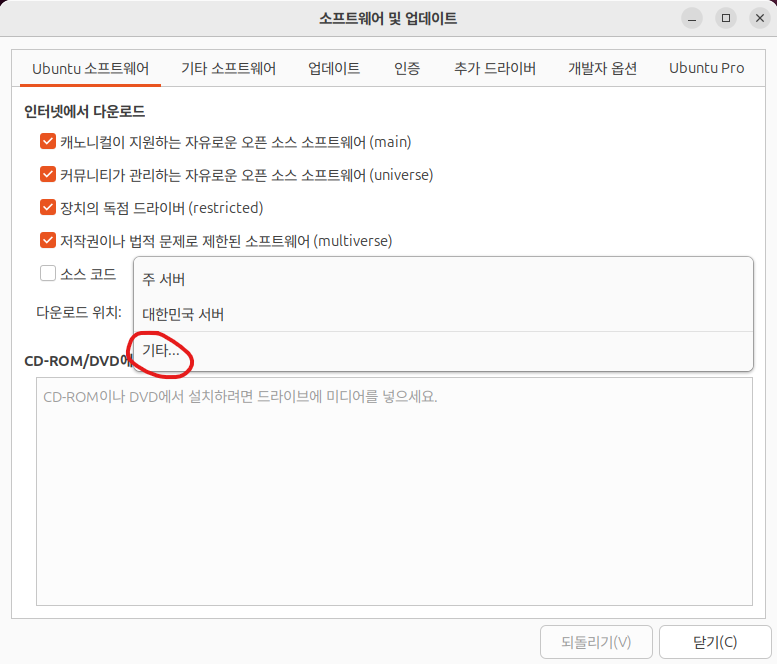Uncheck the main software checkbox
This screenshot has width=777, height=664.
coord(48,141)
